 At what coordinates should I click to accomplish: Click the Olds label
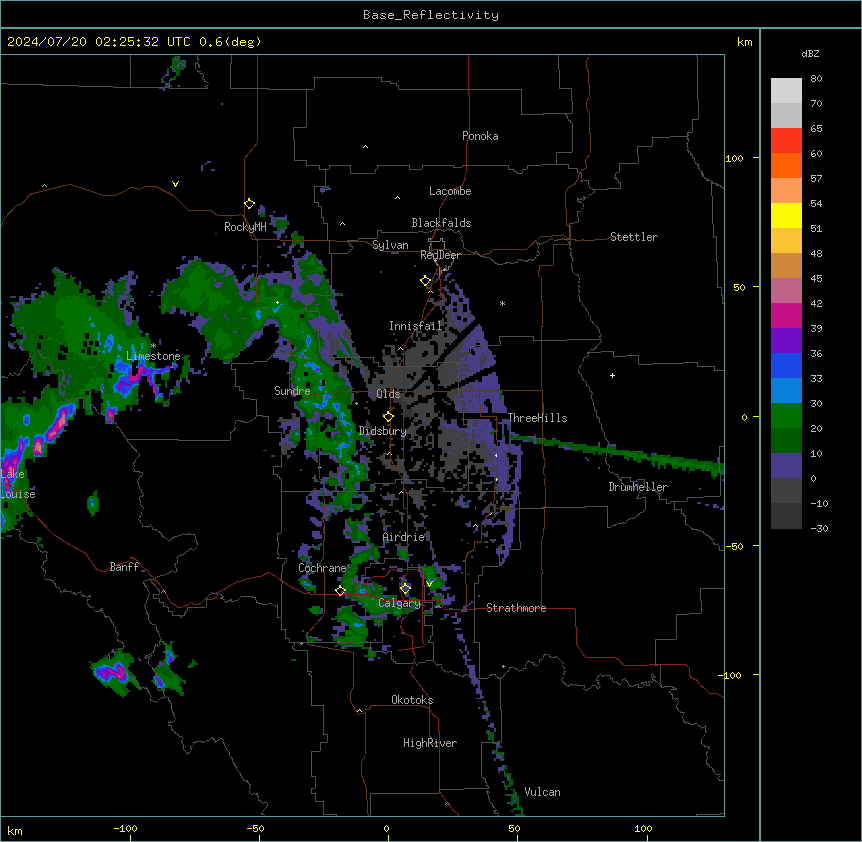click(x=388, y=394)
